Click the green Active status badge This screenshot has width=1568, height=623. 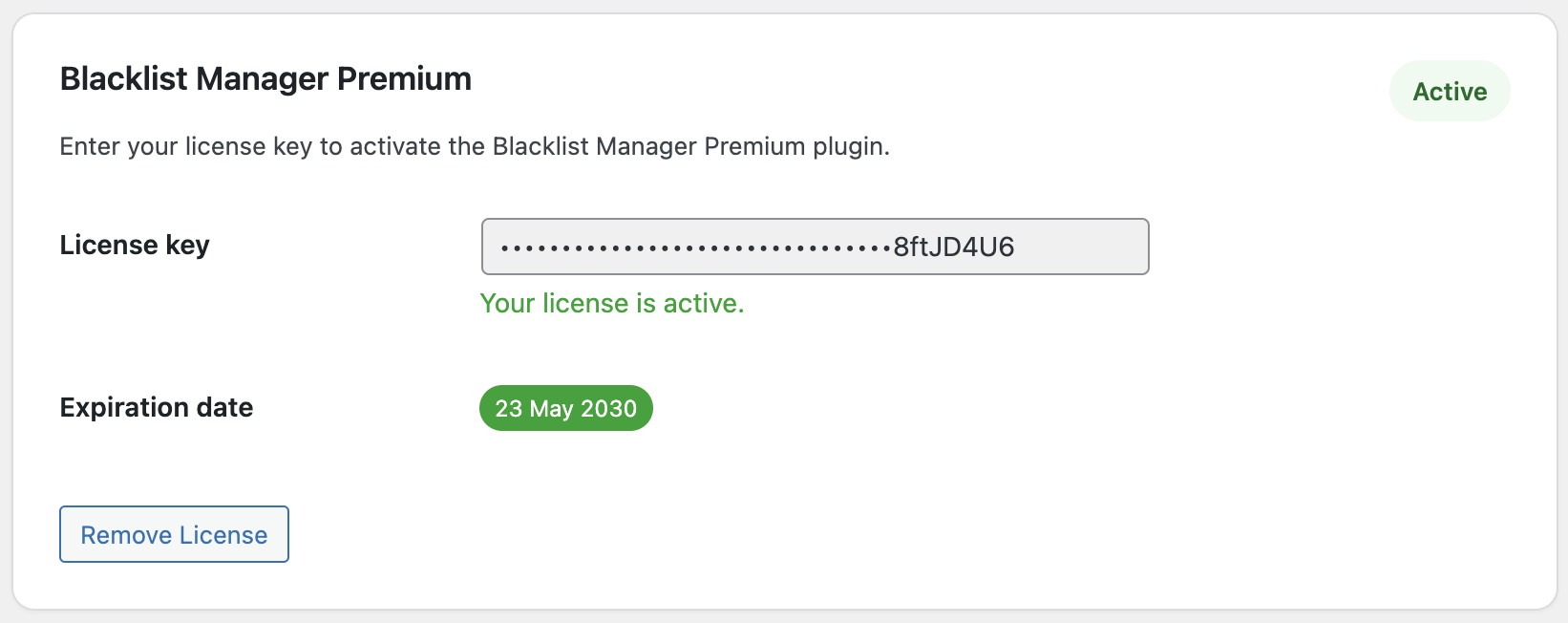pyautogui.click(x=1450, y=92)
